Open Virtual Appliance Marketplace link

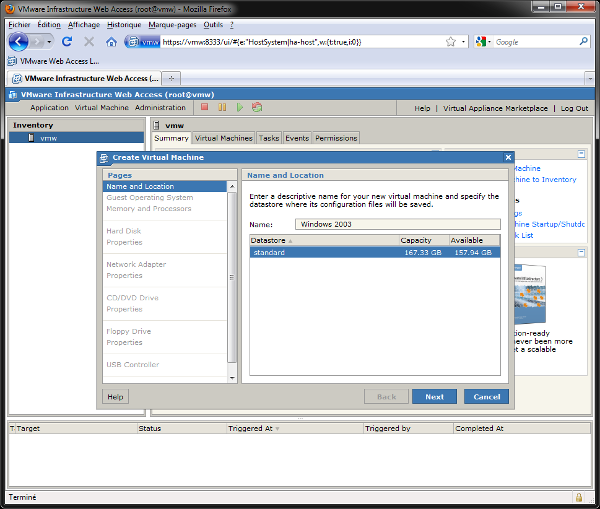pos(495,108)
